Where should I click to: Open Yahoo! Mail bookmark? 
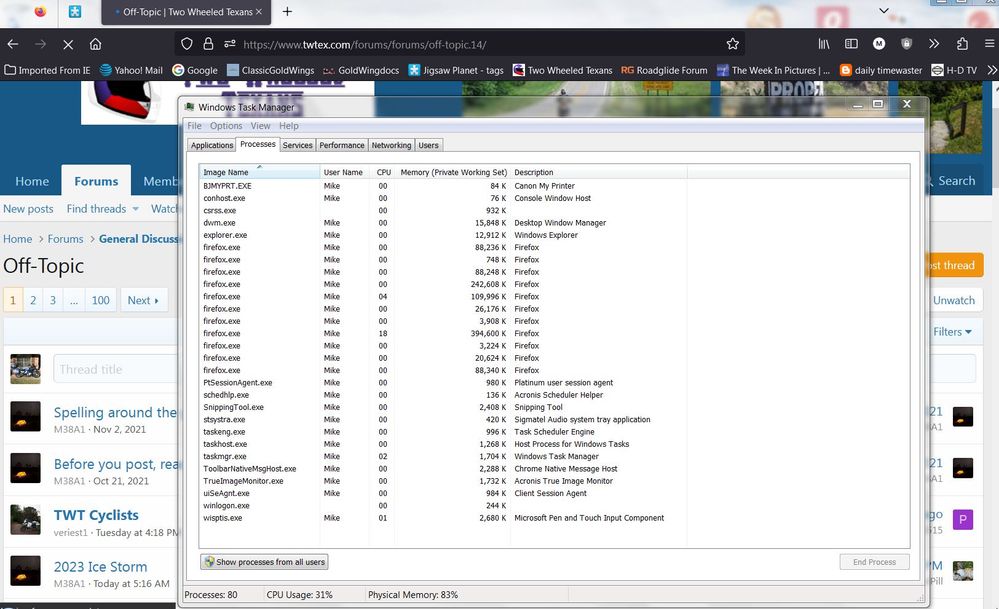131,70
